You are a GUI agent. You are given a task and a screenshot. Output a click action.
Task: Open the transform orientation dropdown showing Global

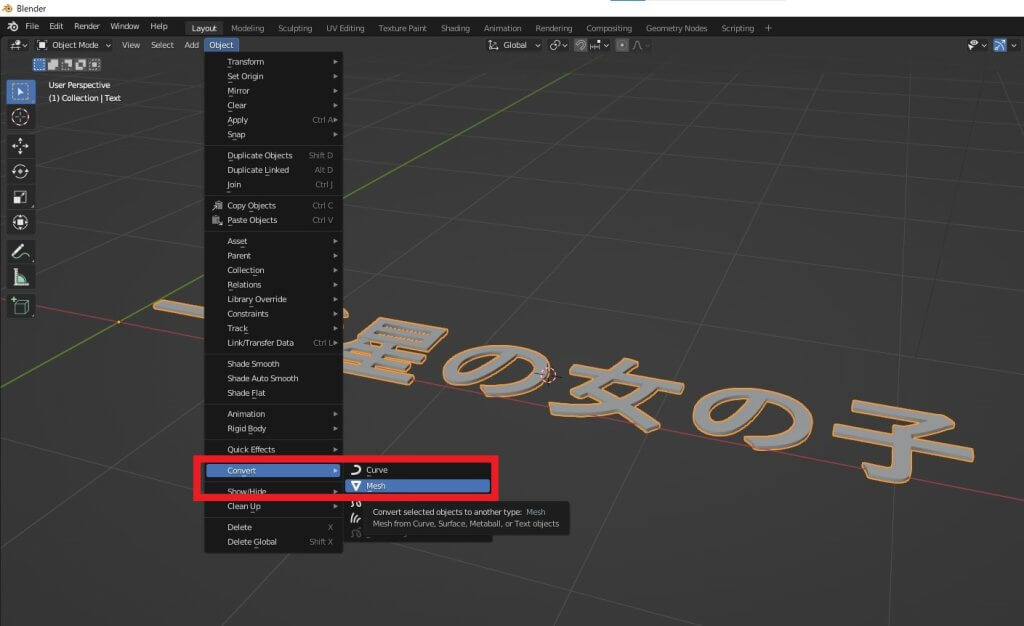[515, 45]
